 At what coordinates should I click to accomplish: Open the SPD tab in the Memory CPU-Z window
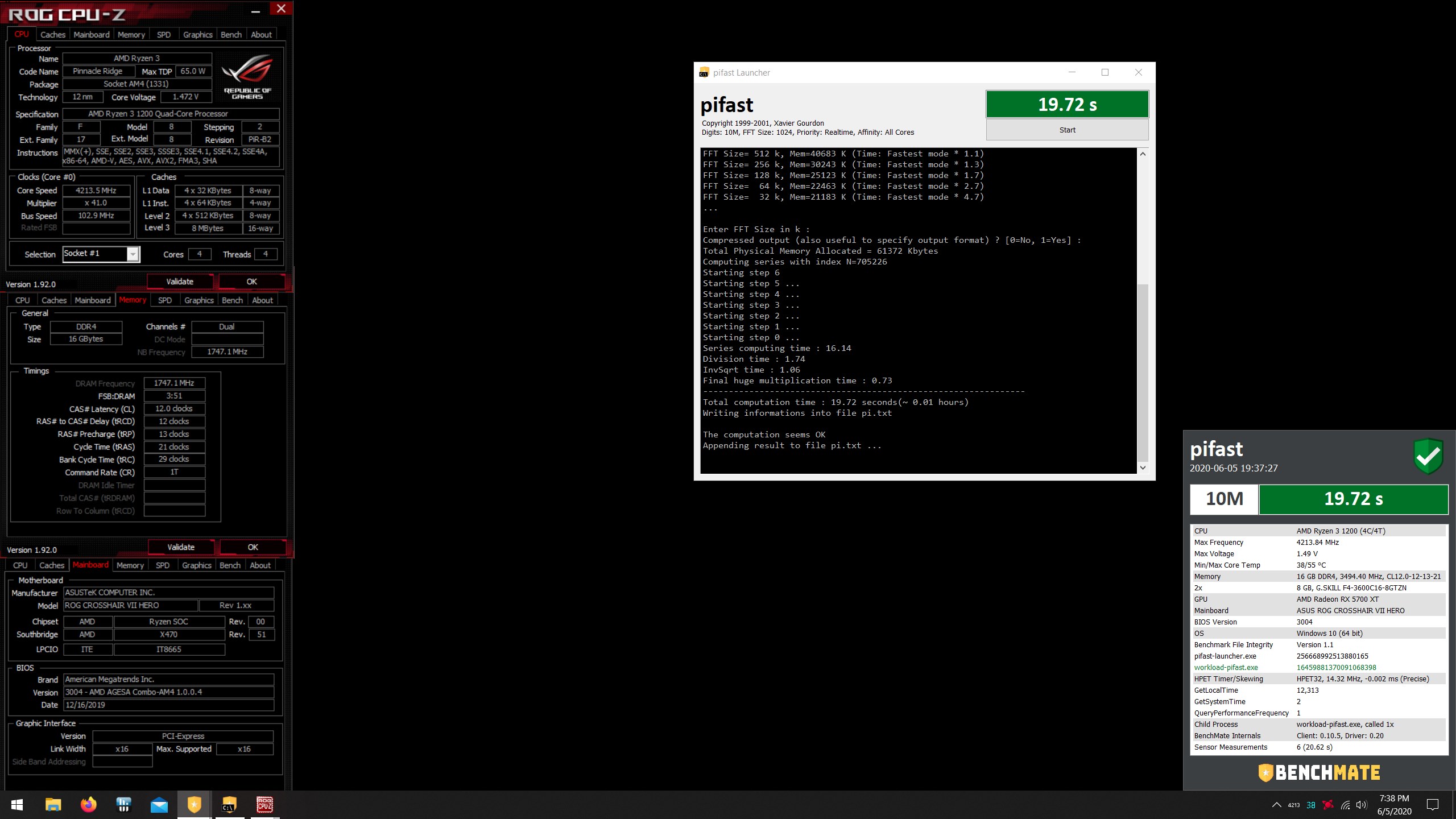pos(165,300)
